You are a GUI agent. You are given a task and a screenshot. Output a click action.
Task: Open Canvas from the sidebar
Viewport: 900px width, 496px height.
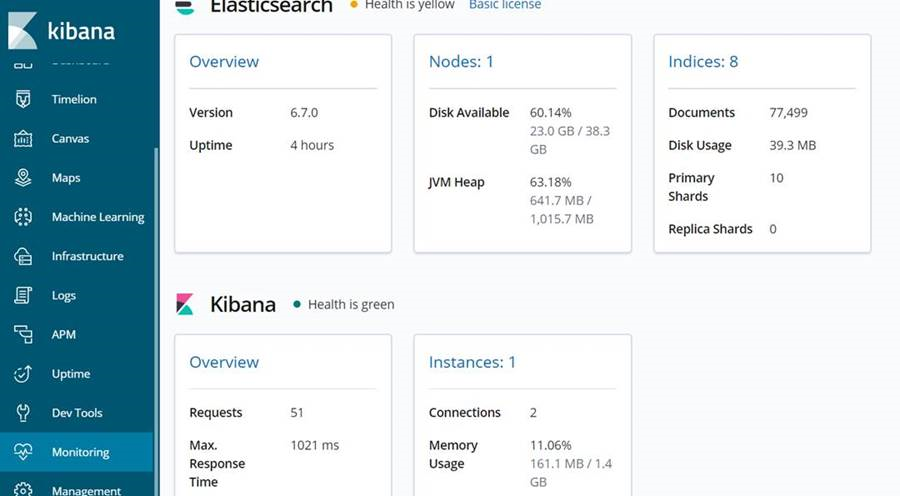[x=70, y=138]
